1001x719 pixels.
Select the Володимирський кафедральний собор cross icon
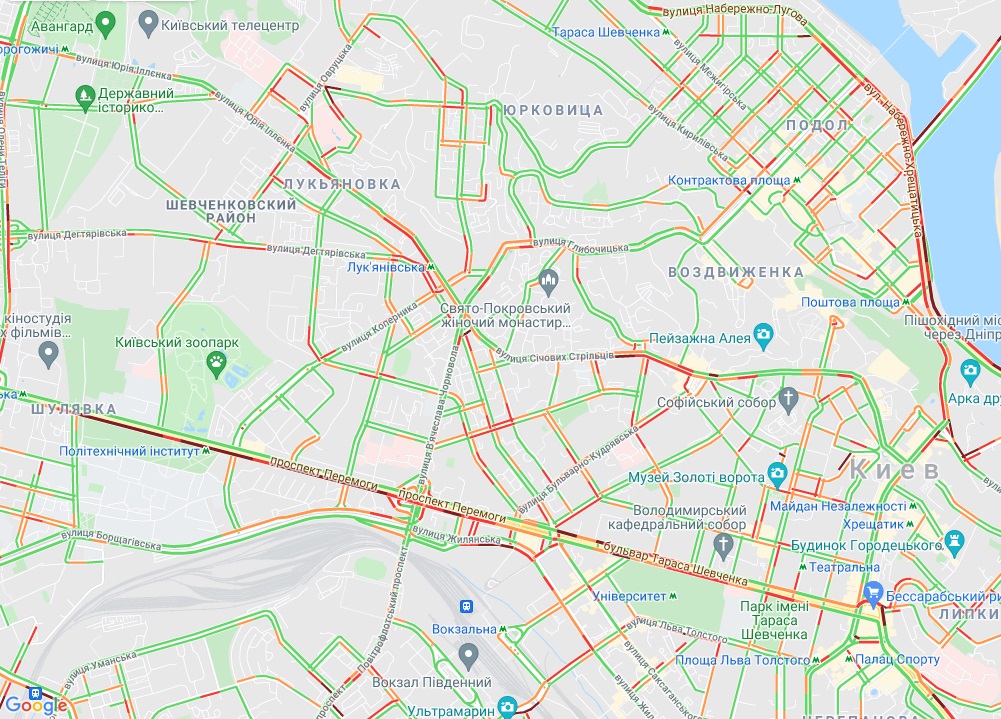coord(723,547)
